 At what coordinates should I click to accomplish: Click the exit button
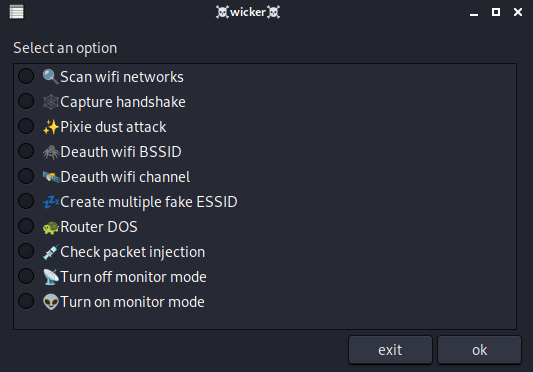coord(390,350)
